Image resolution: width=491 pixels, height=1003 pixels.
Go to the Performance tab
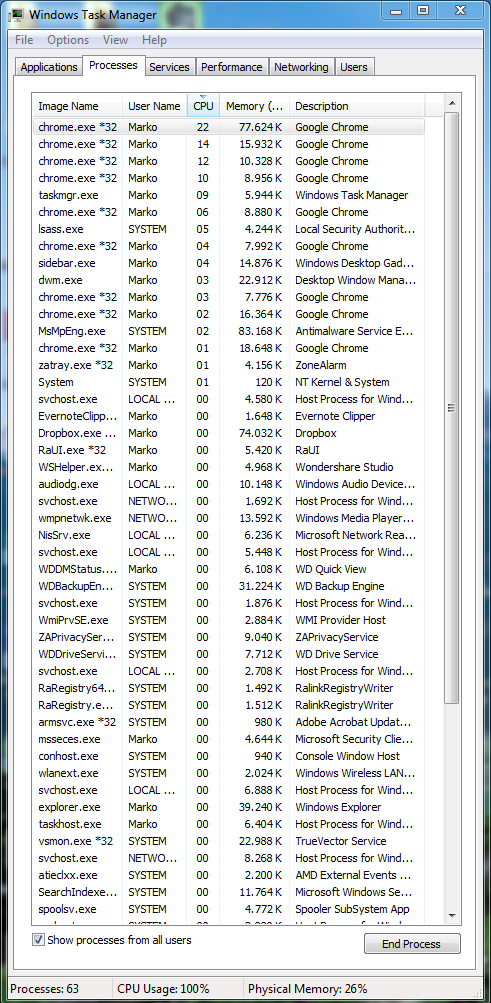coord(231,67)
